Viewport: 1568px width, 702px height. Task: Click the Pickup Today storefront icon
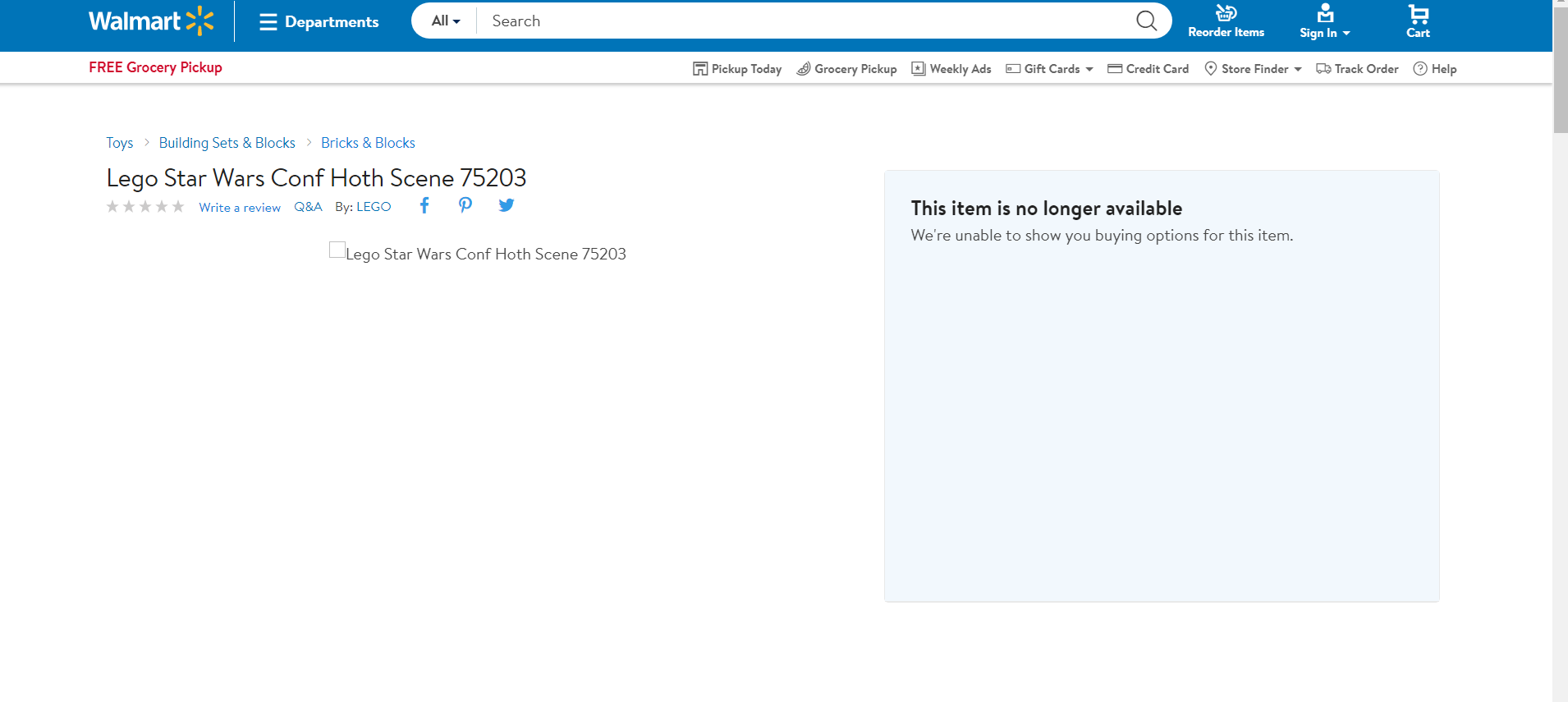[700, 69]
